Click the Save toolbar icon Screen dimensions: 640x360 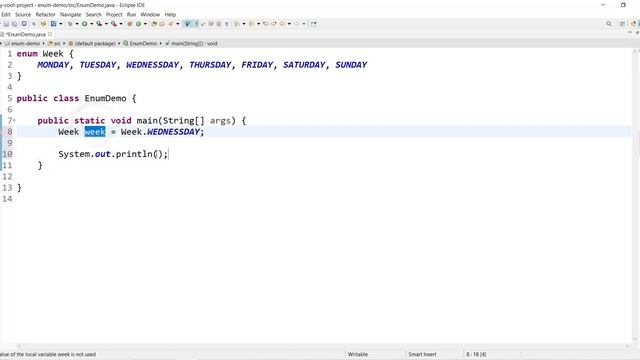[6, 24]
